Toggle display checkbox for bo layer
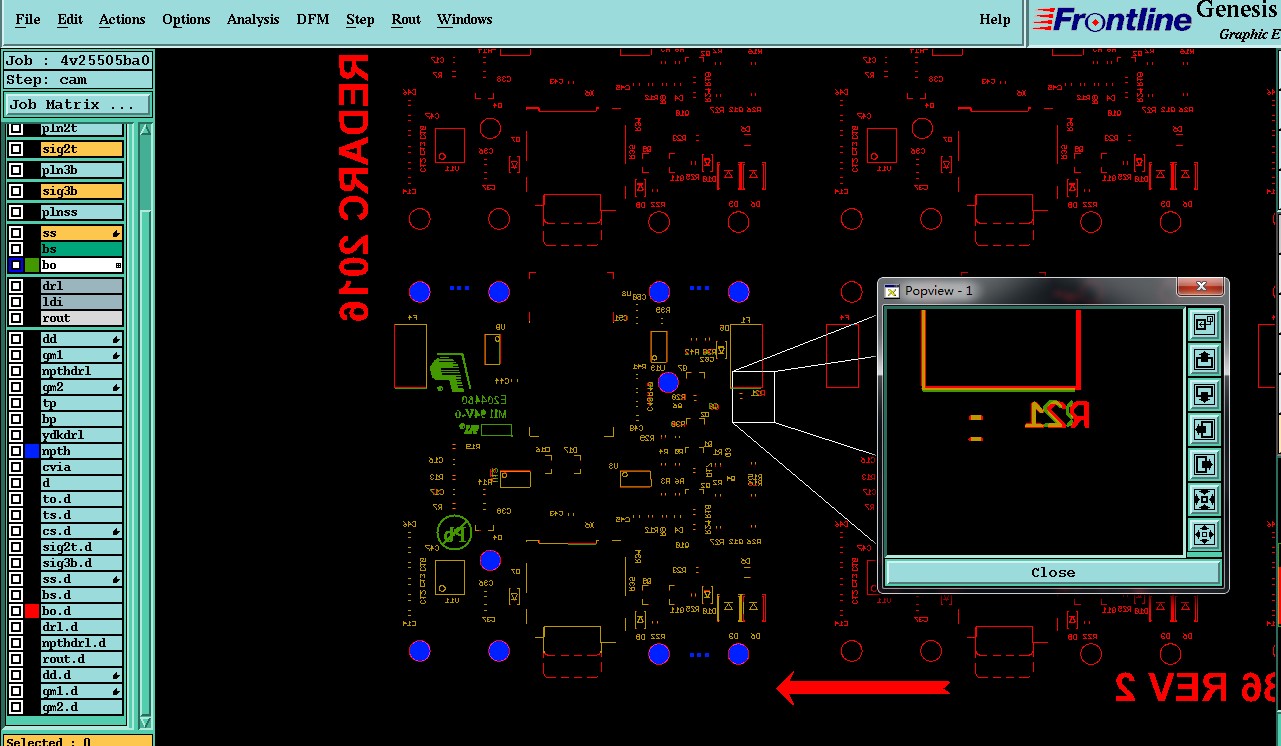Screen dimensions: 1281x746 coord(15,265)
